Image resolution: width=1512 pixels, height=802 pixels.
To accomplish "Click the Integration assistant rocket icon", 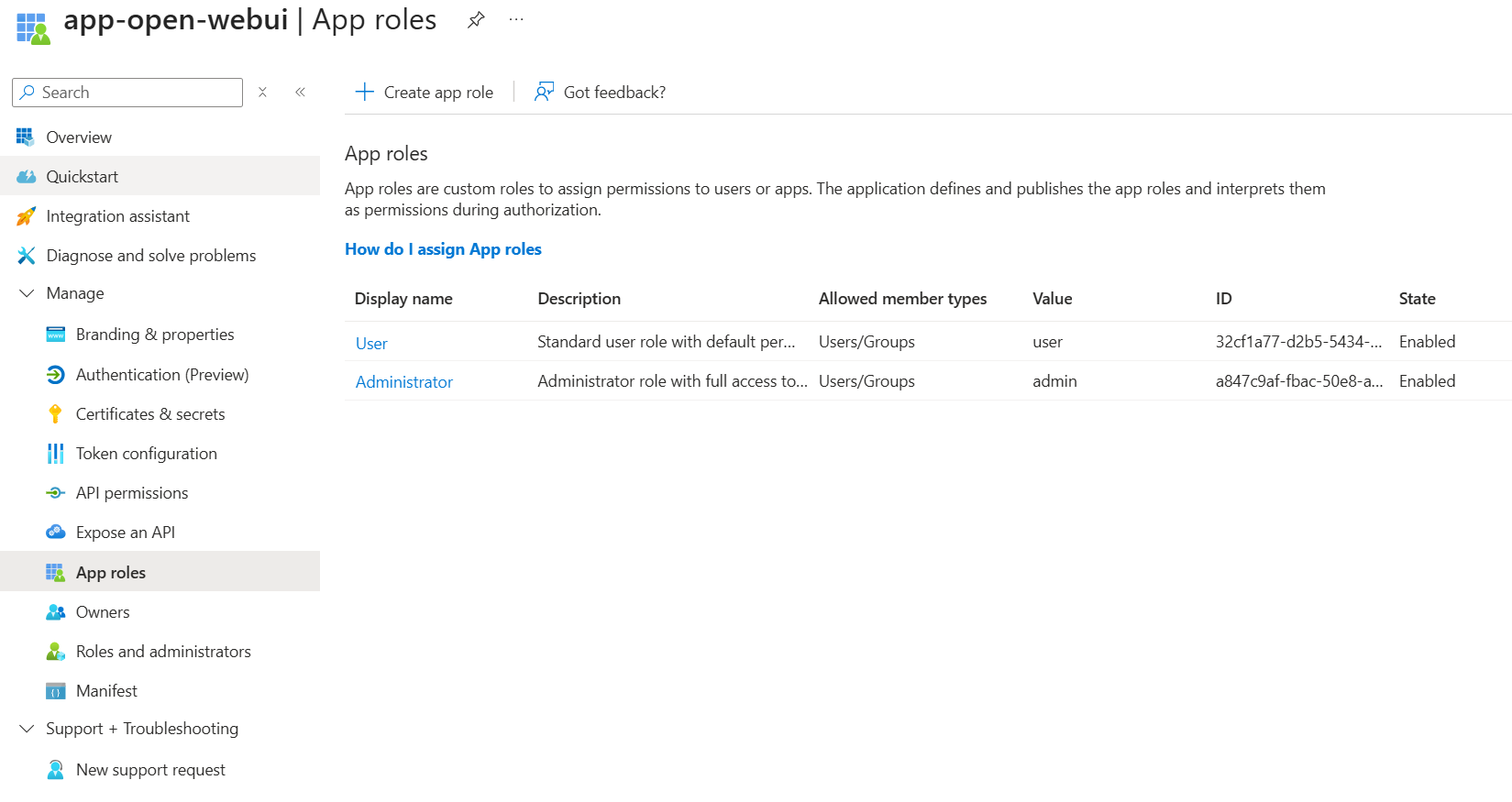I will (x=27, y=216).
